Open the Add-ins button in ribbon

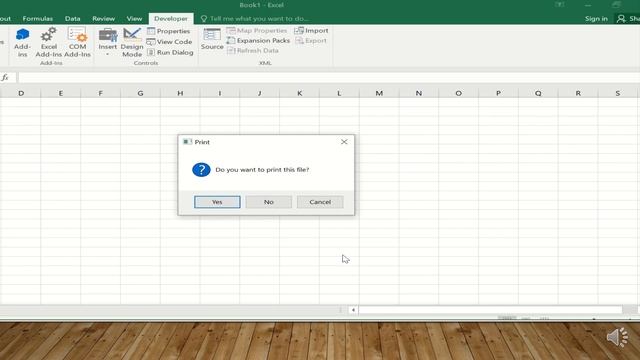22,42
